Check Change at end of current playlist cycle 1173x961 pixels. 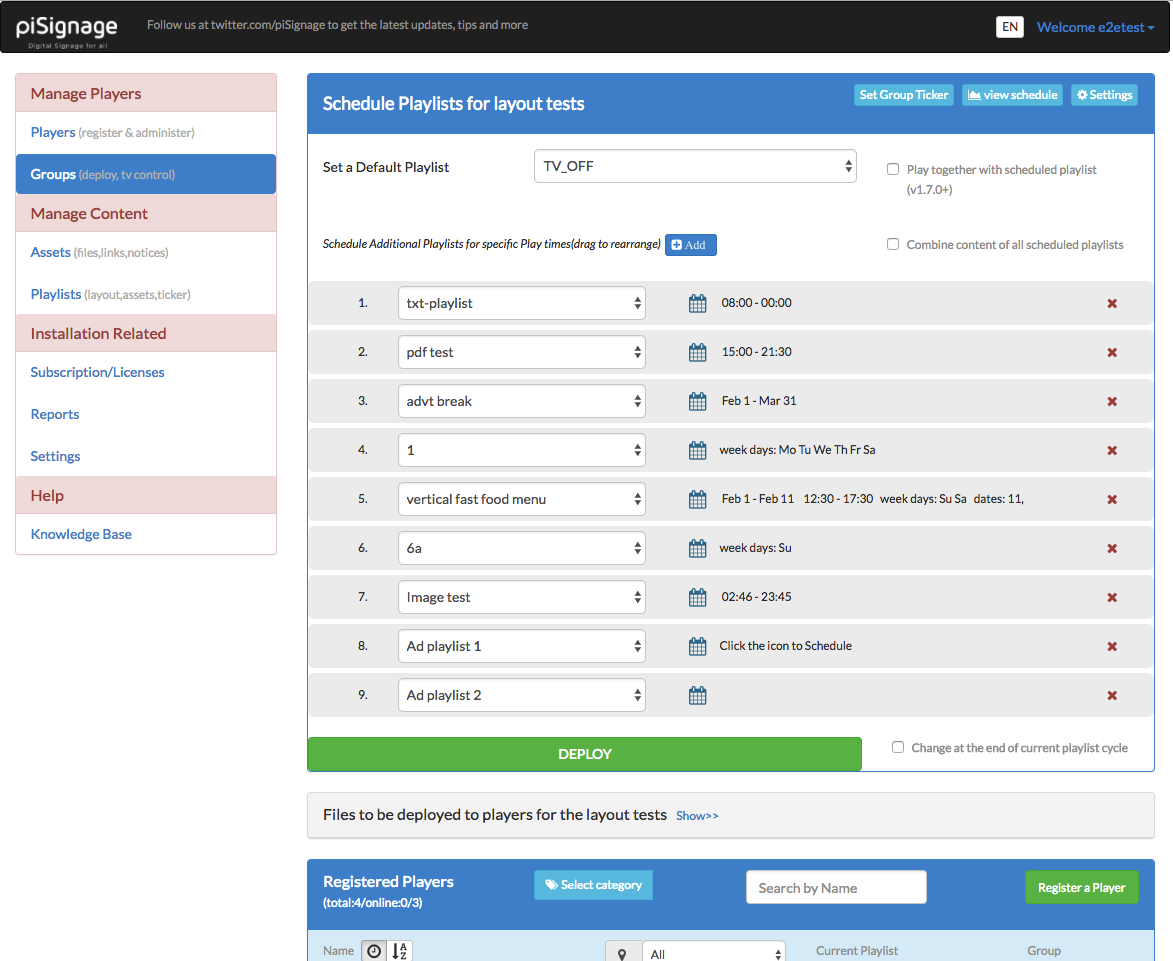coord(898,748)
